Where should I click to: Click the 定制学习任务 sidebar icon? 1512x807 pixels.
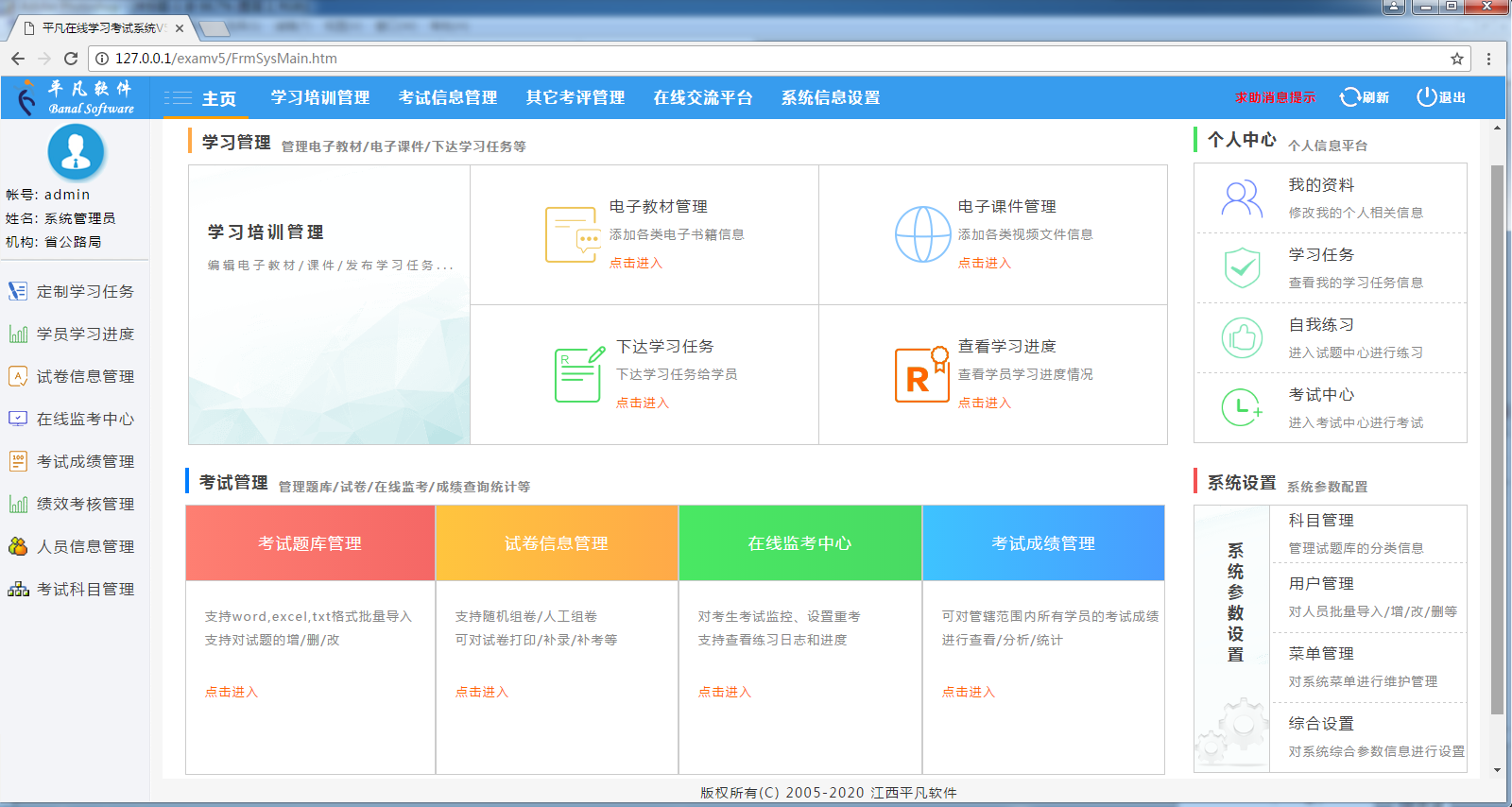(x=18, y=291)
